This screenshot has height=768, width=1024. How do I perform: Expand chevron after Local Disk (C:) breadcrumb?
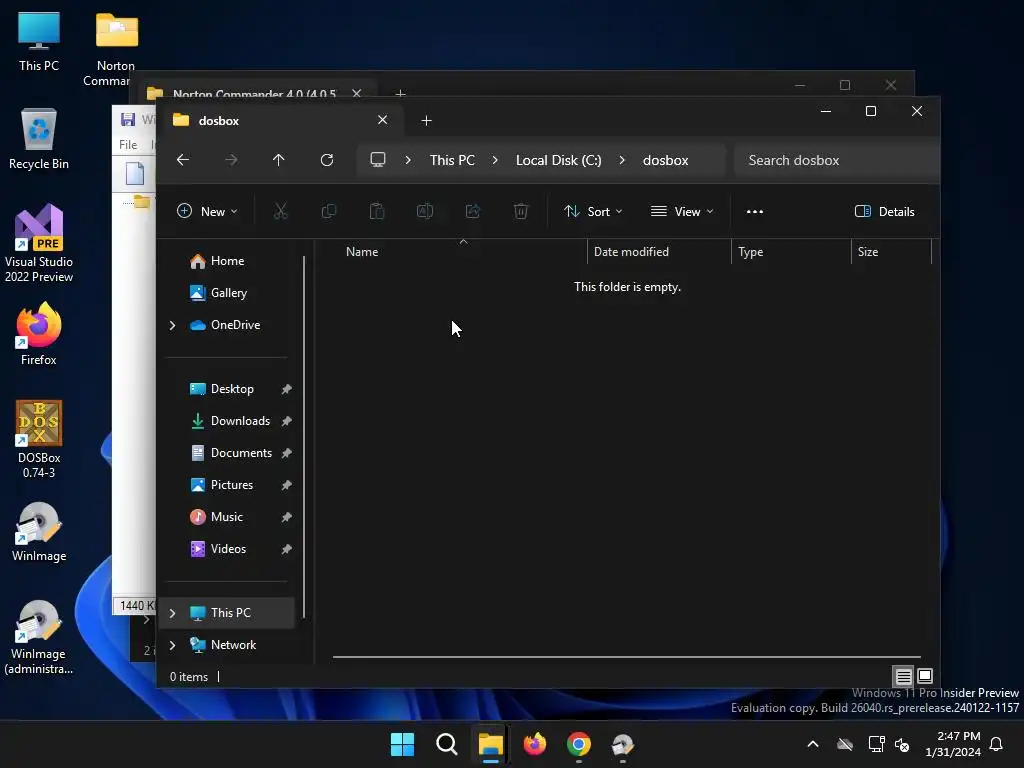pyautogui.click(x=622, y=160)
